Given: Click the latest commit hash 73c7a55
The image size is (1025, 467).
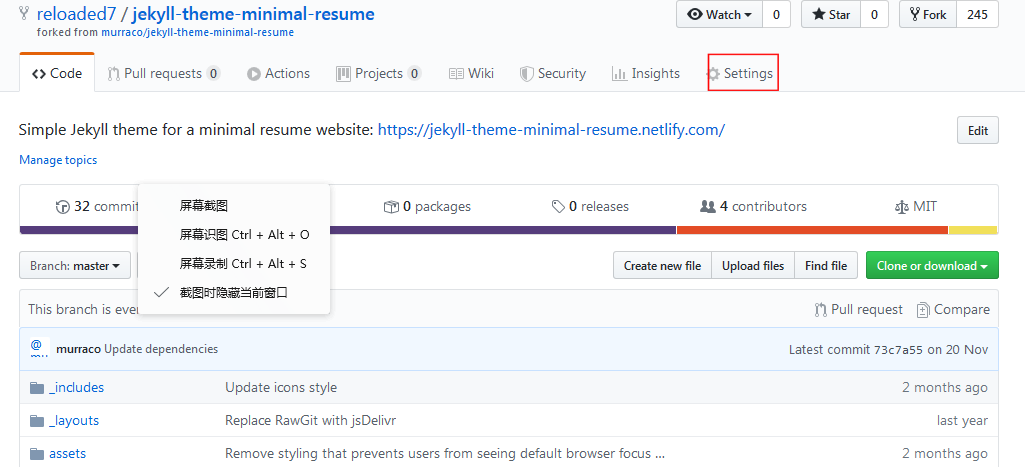Looking at the screenshot, I should pos(898,349).
